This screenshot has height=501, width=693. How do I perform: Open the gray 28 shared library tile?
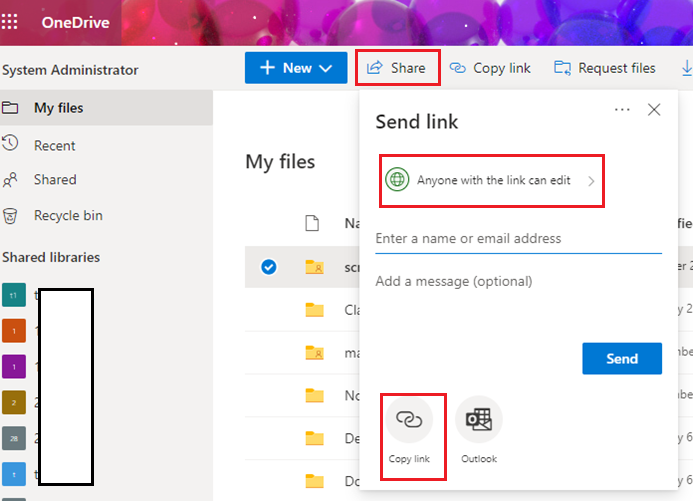[x=14, y=438]
